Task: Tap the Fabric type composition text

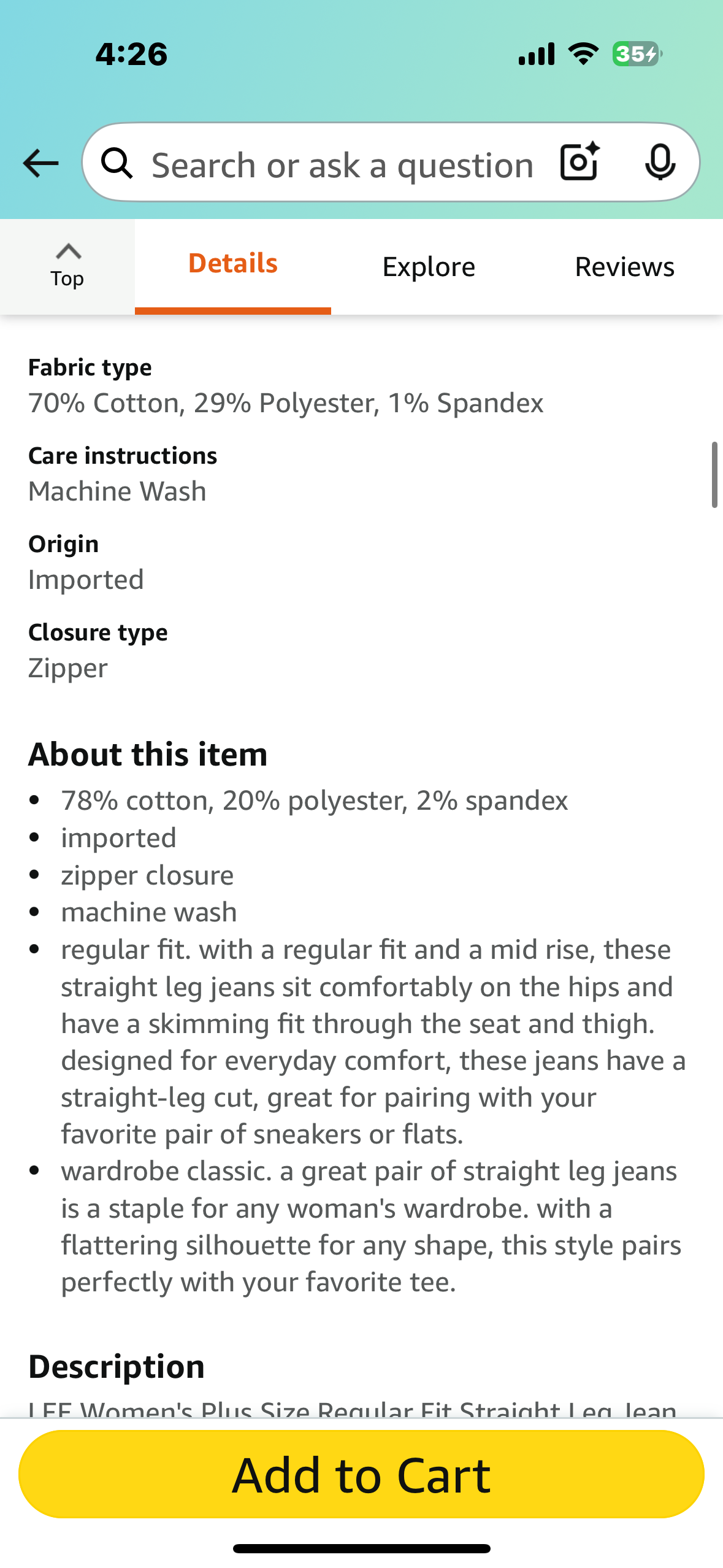Action: coord(286,403)
